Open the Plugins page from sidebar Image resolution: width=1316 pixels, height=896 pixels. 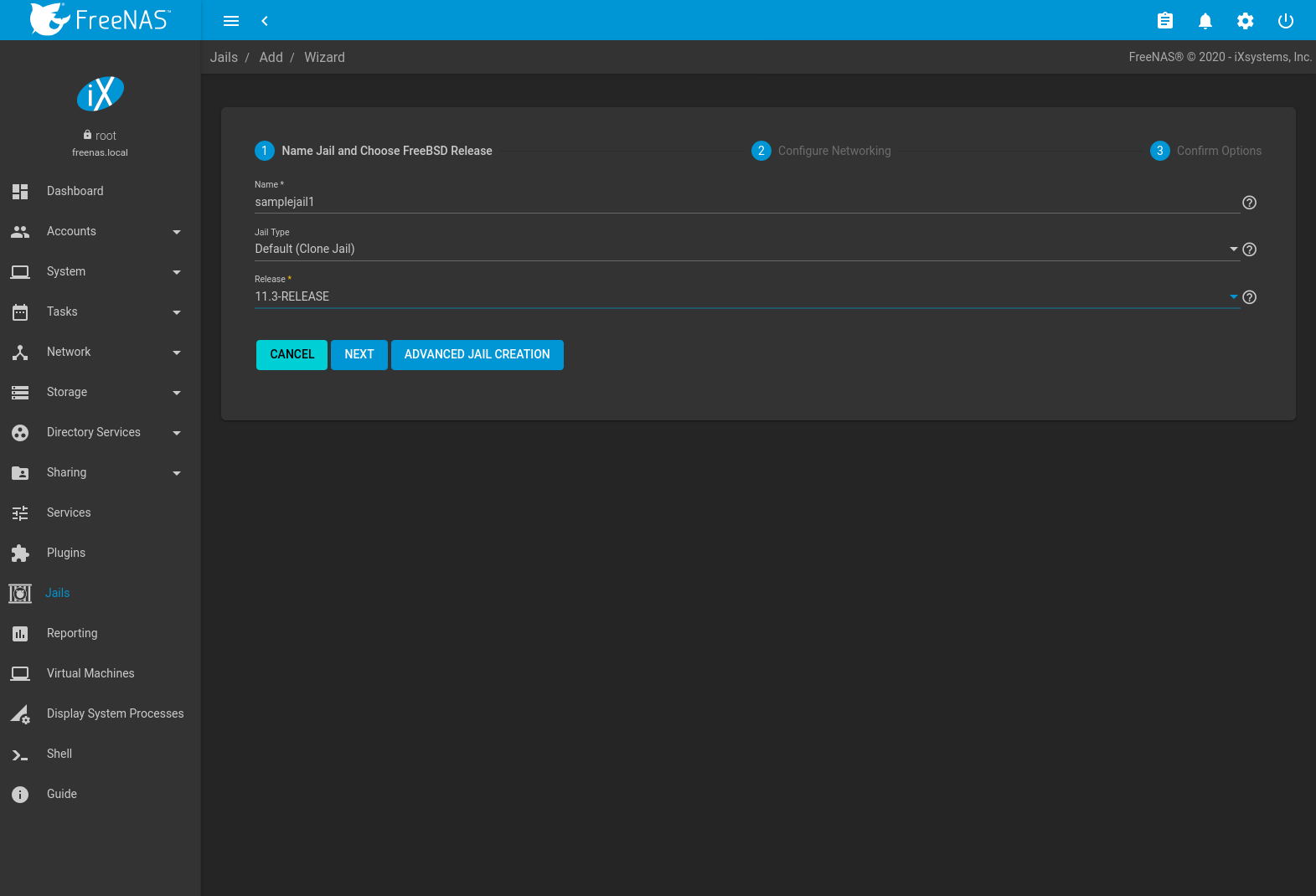click(66, 553)
